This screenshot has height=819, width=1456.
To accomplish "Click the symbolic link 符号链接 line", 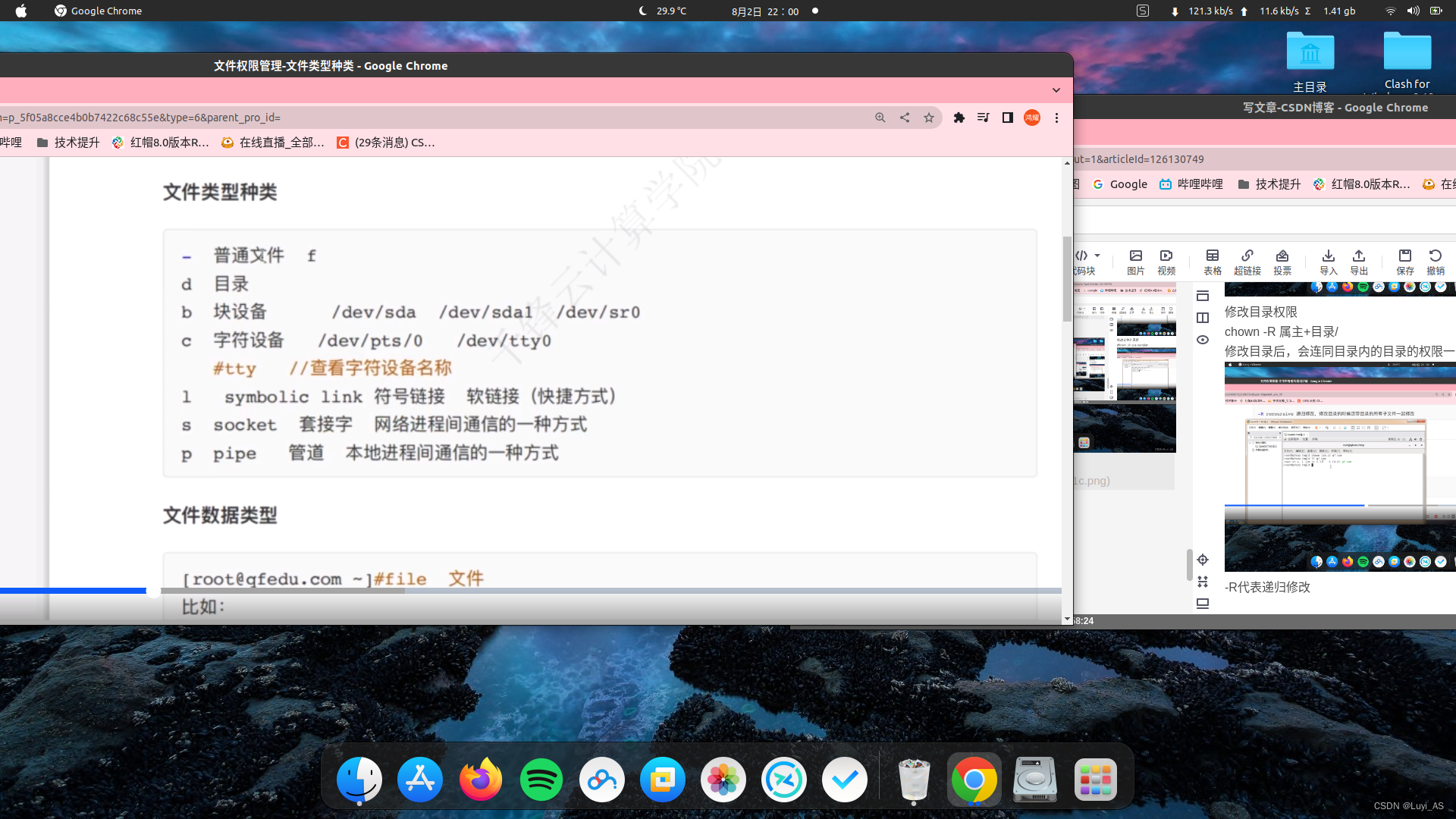I will (421, 397).
